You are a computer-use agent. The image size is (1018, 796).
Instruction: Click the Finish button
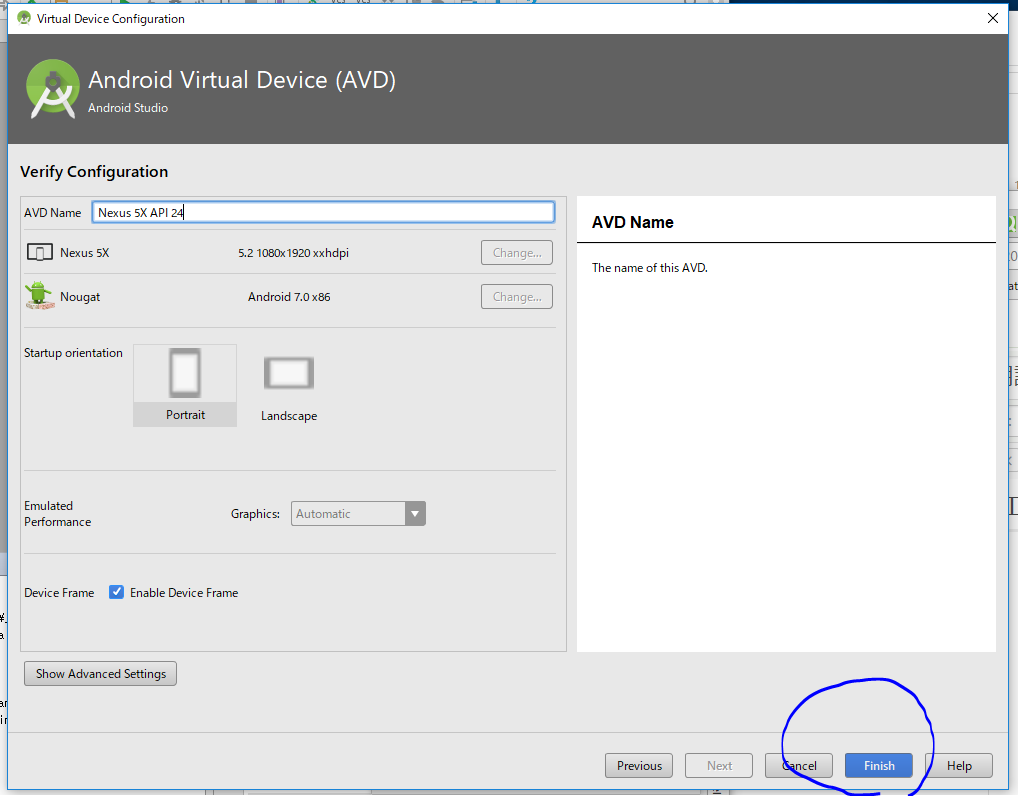(x=878, y=765)
